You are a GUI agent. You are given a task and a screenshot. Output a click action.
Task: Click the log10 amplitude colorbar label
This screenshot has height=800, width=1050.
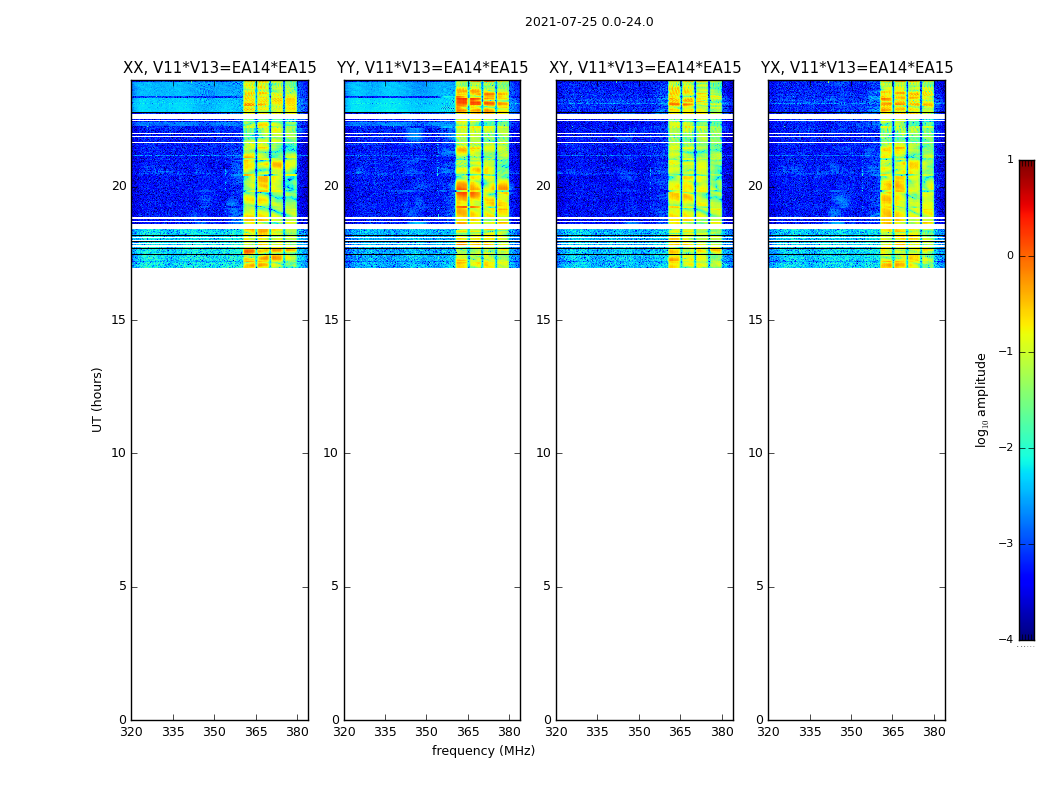(x=981, y=400)
